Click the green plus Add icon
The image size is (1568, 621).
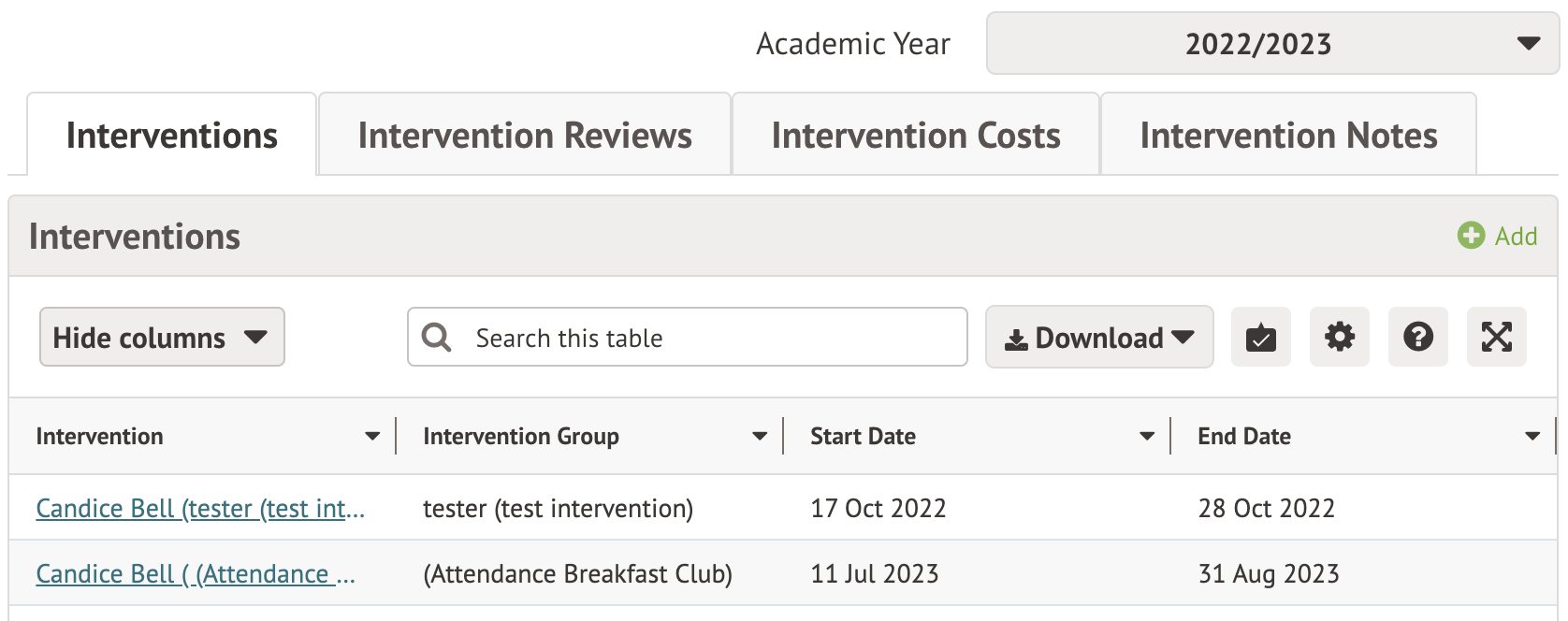(1471, 236)
